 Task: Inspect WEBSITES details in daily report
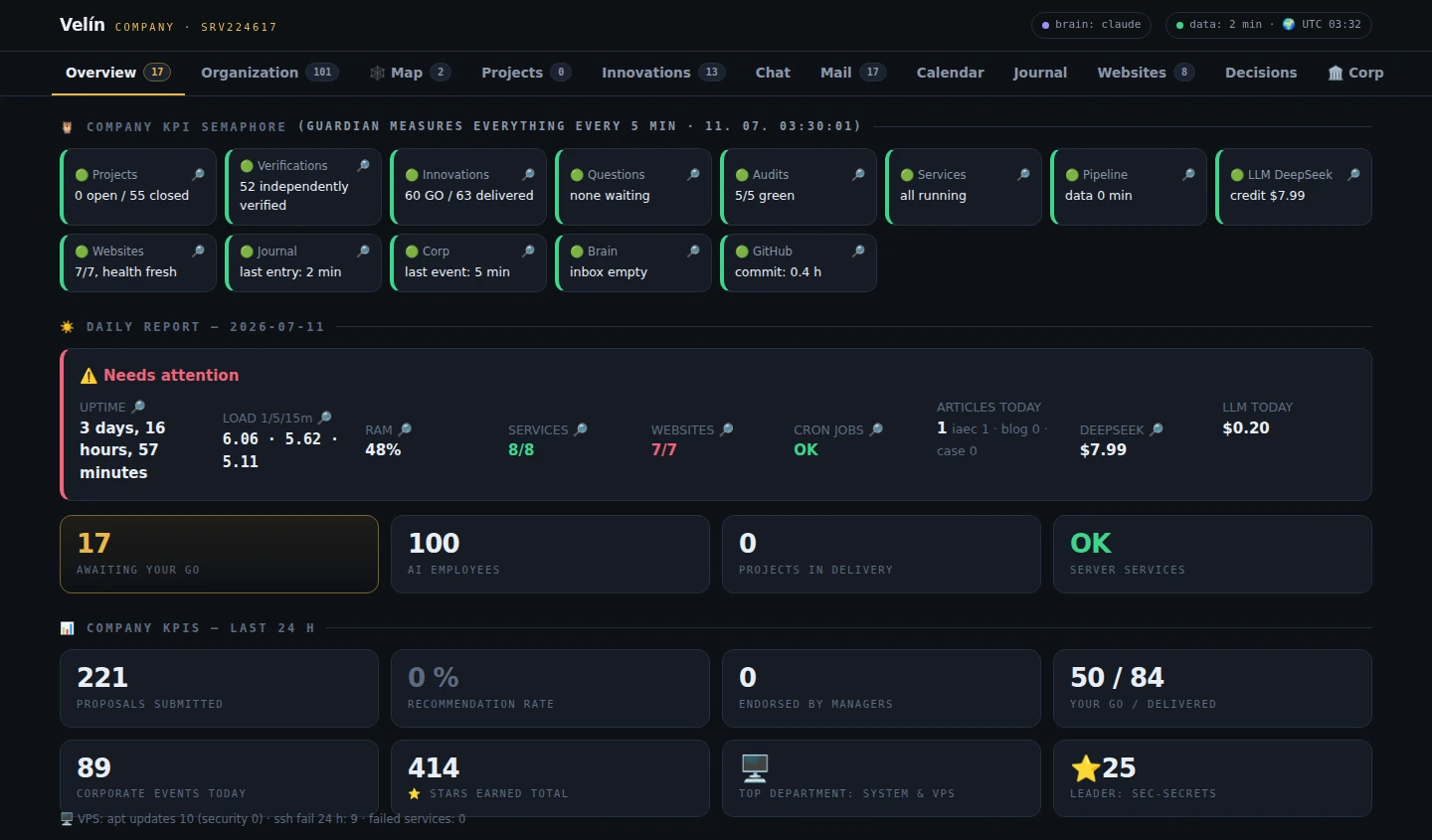click(726, 429)
